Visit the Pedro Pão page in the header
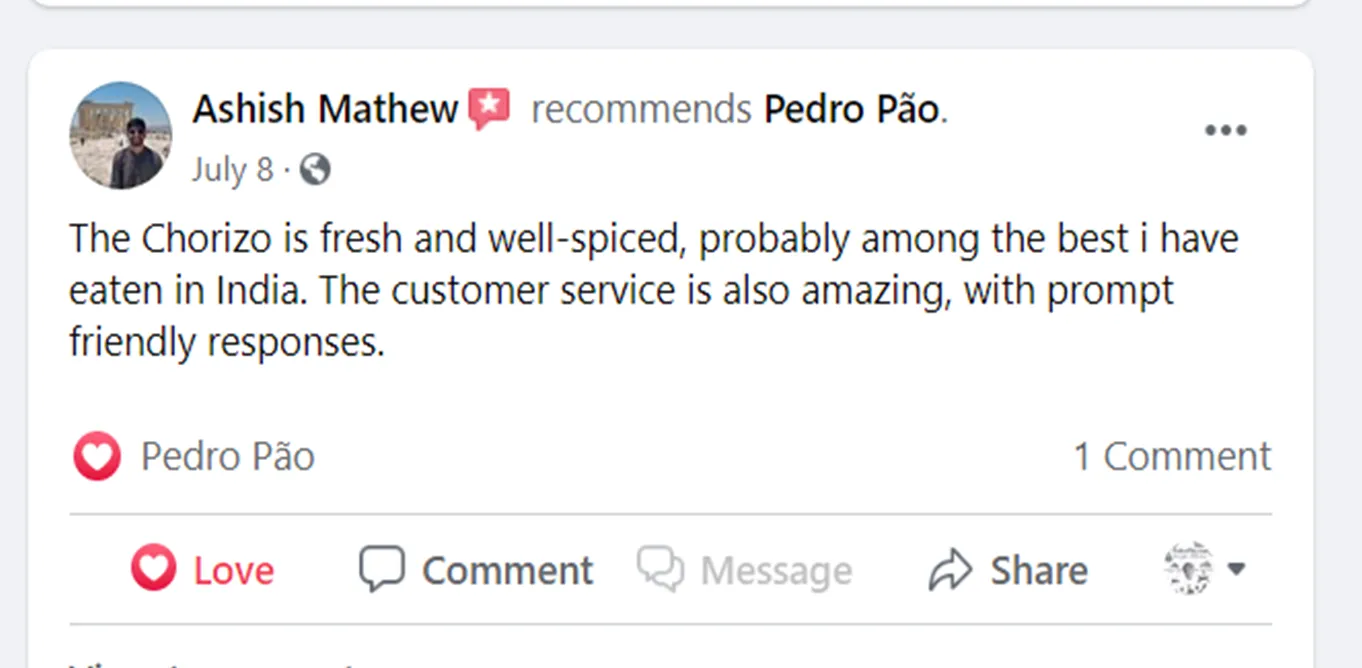The width and height of the screenshot is (1362, 668). point(853,108)
